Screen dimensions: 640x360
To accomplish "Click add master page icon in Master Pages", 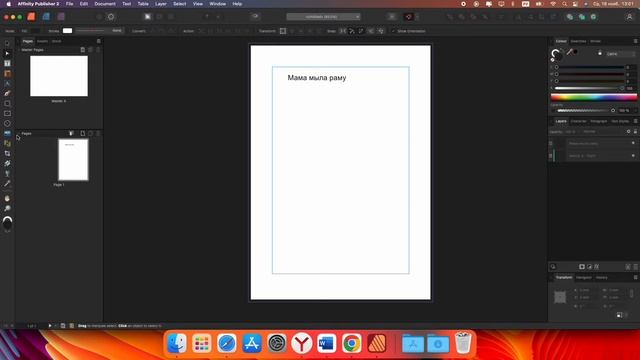I will (82, 50).
